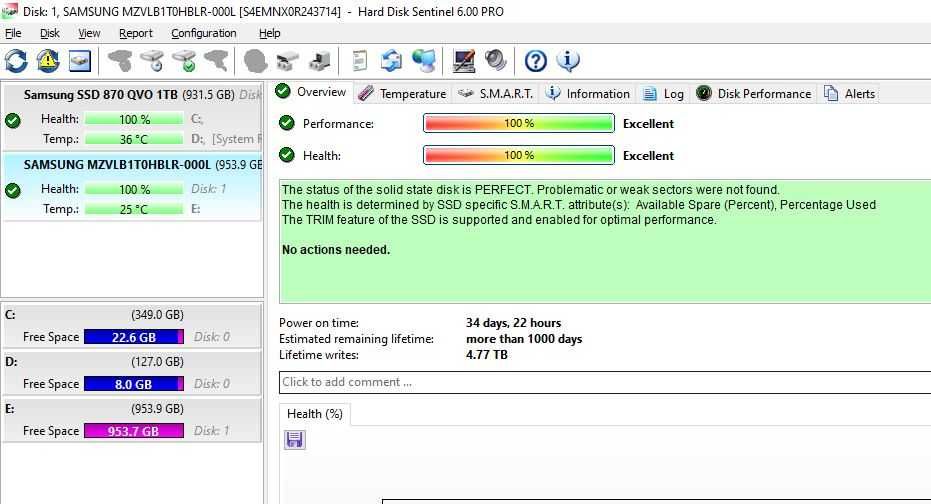Image resolution: width=931 pixels, height=504 pixels.
Task: Open the Configuration menu
Action: pos(204,33)
